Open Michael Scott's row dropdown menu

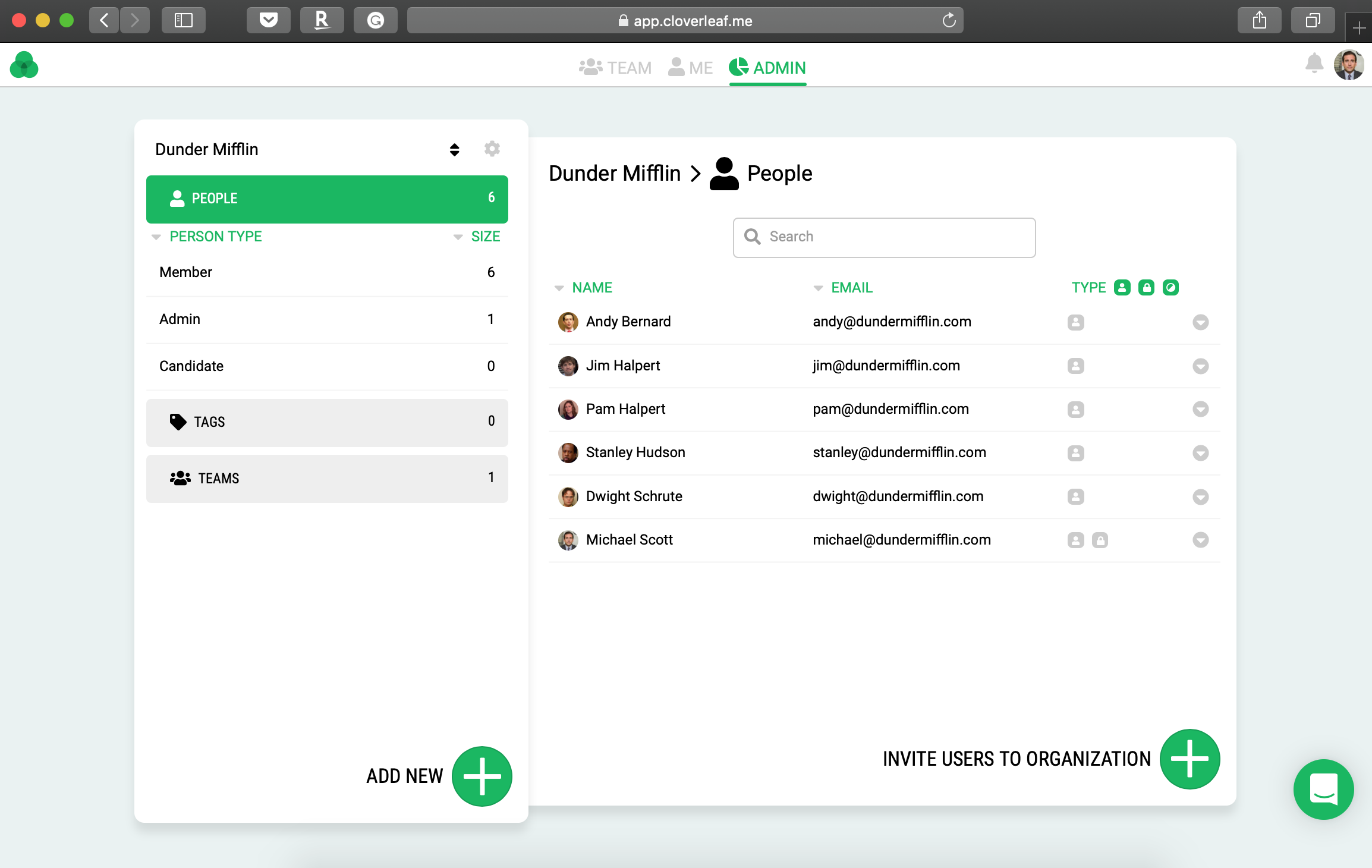(x=1201, y=540)
